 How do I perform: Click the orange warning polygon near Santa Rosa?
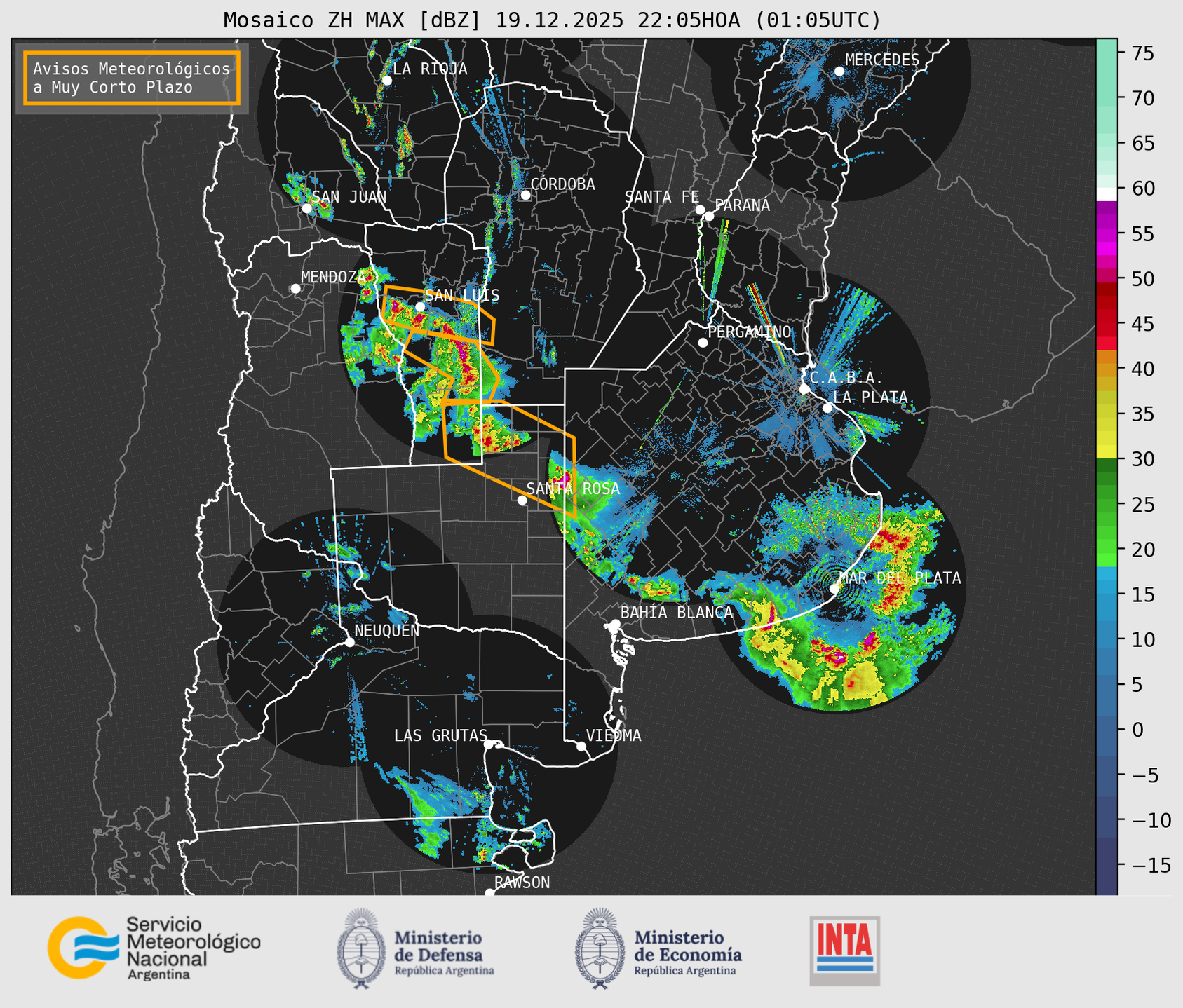pos(509,458)
